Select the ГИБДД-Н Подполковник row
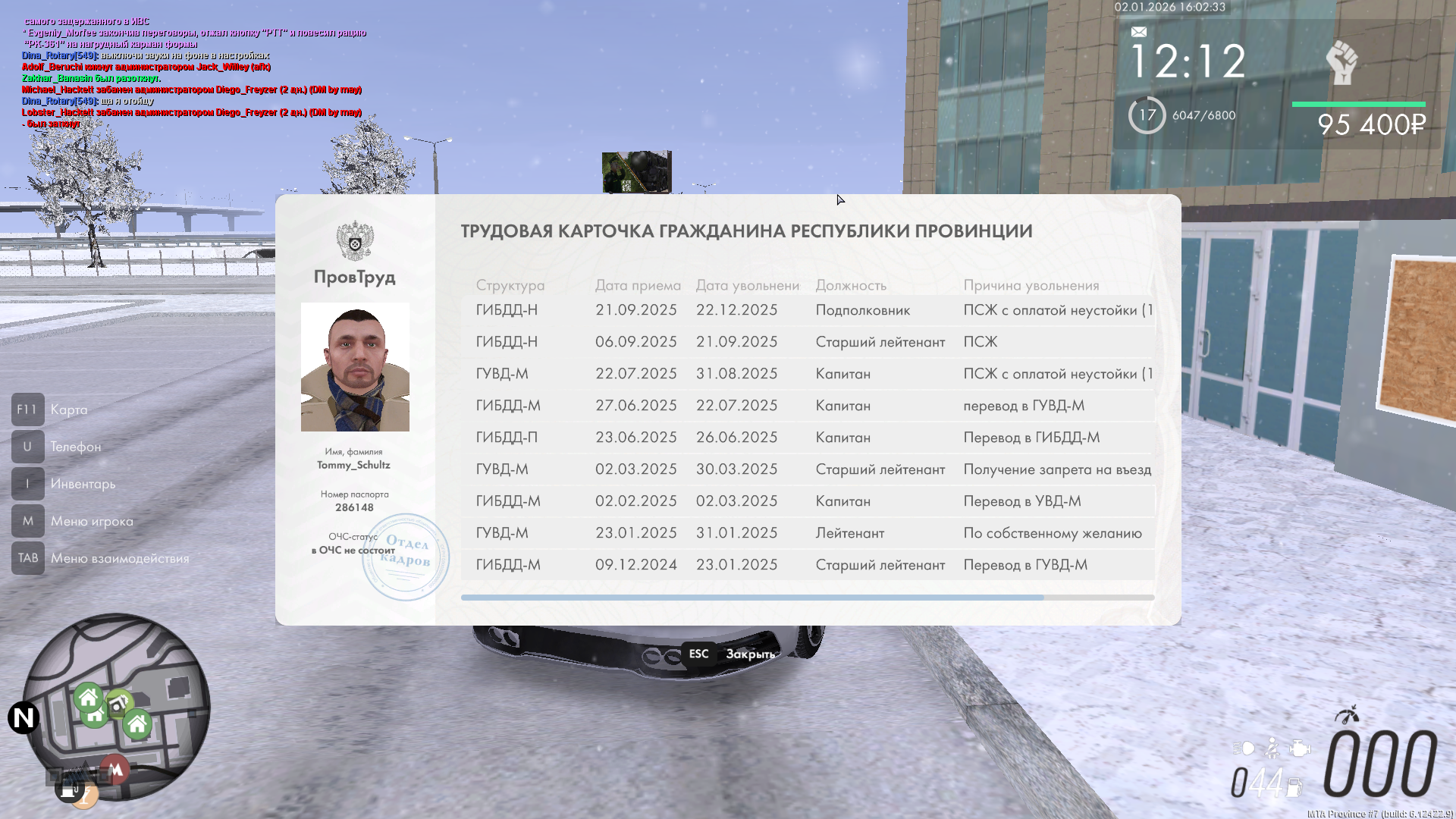Screen dimensions: 1456x819 807,310
